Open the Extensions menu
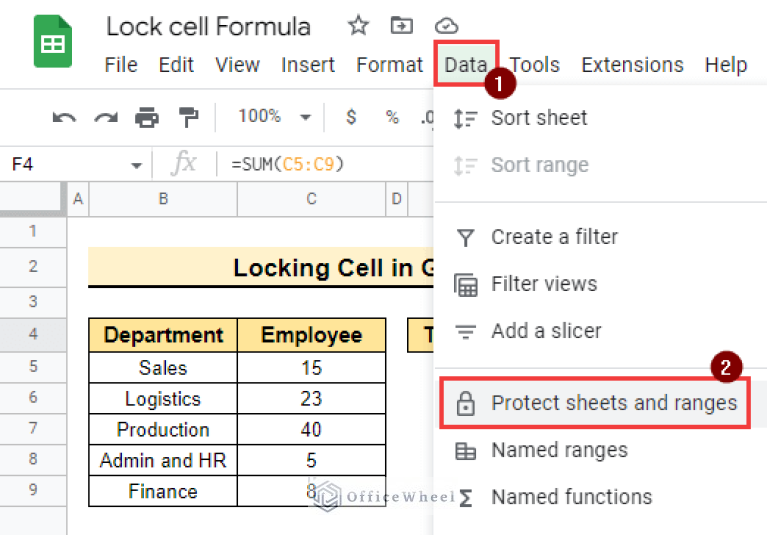This screenshot has width=767, height=535. [x=632, y=65]
